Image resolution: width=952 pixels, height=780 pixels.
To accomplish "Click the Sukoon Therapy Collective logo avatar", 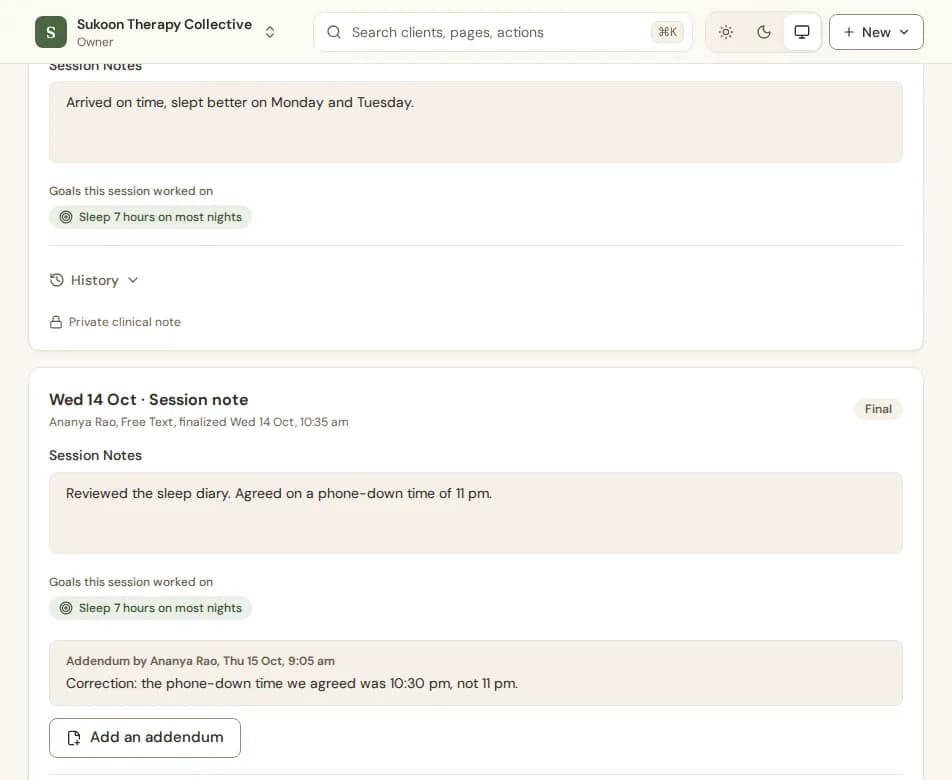I will coord(51,32).
